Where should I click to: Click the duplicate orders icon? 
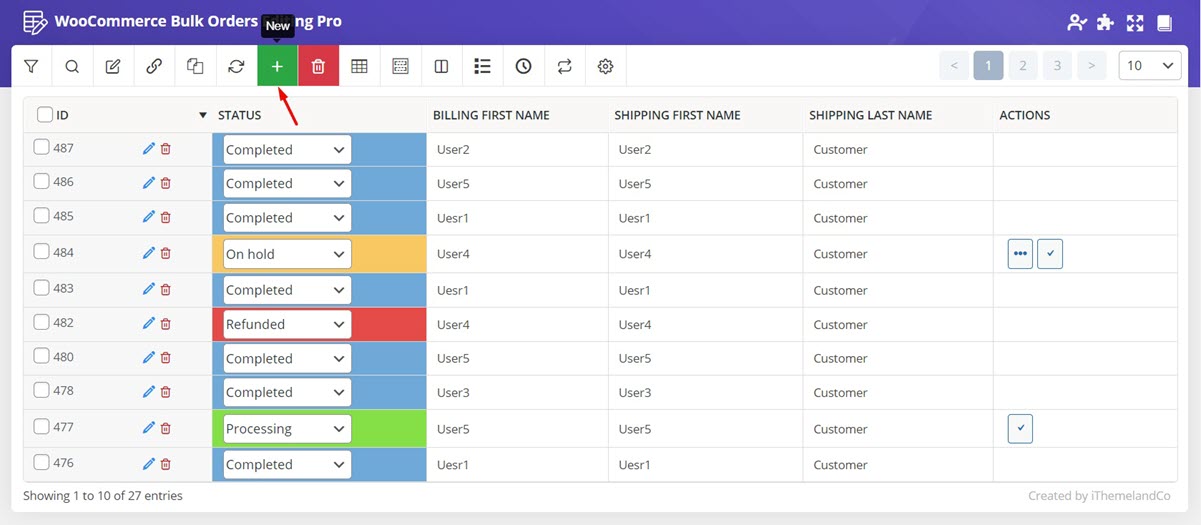195,66
